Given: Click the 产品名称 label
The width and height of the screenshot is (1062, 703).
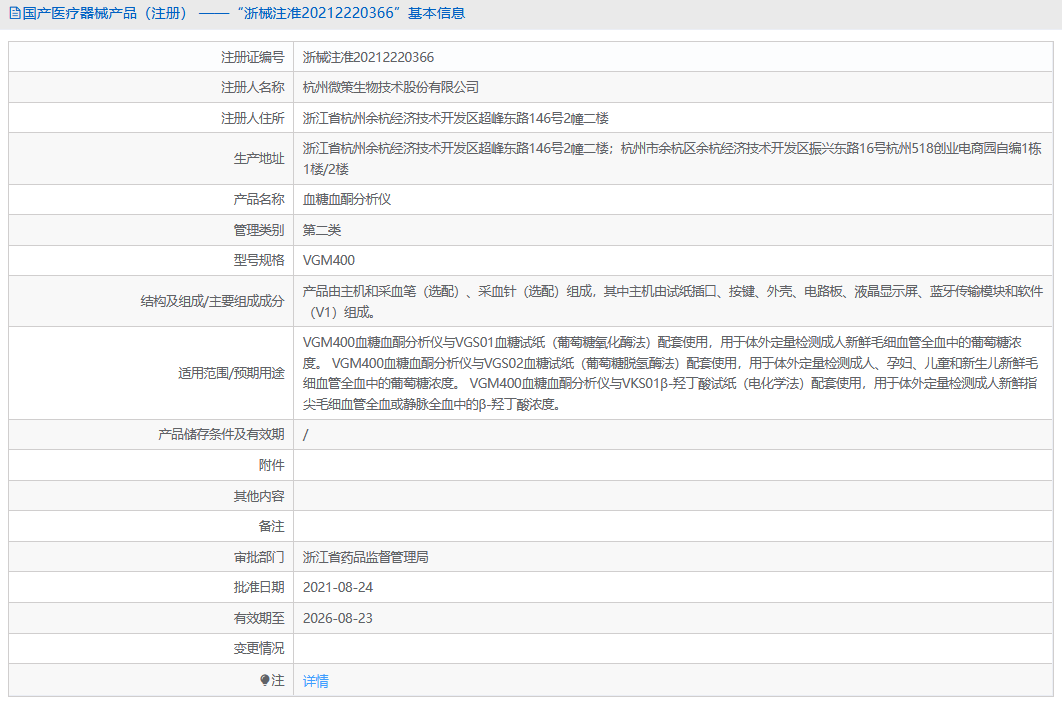Looking at the screenshot, I should click(x=259, y=199).
